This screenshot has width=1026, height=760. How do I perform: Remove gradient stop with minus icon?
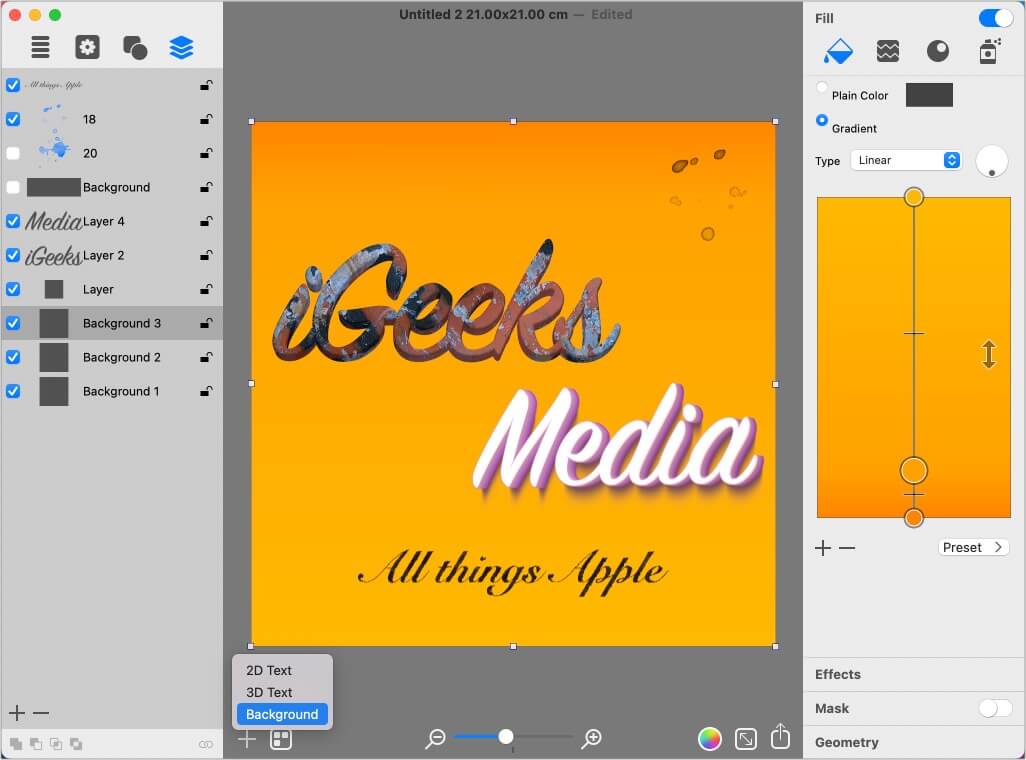coord(847,548)
